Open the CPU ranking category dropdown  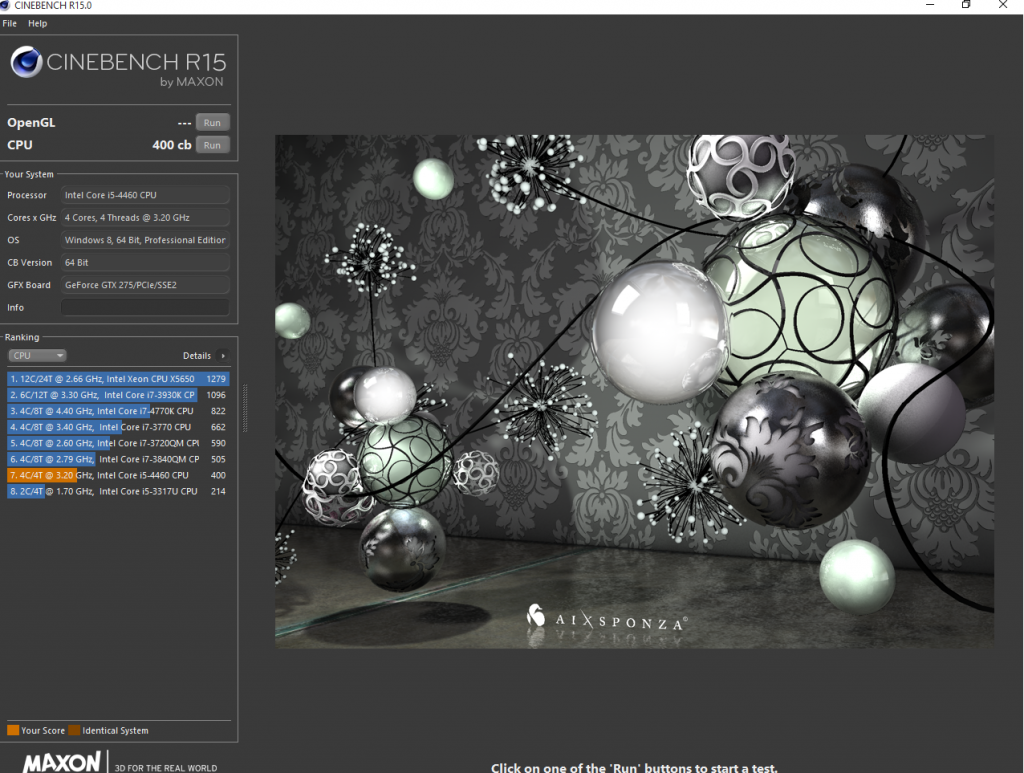coord(37,355)
